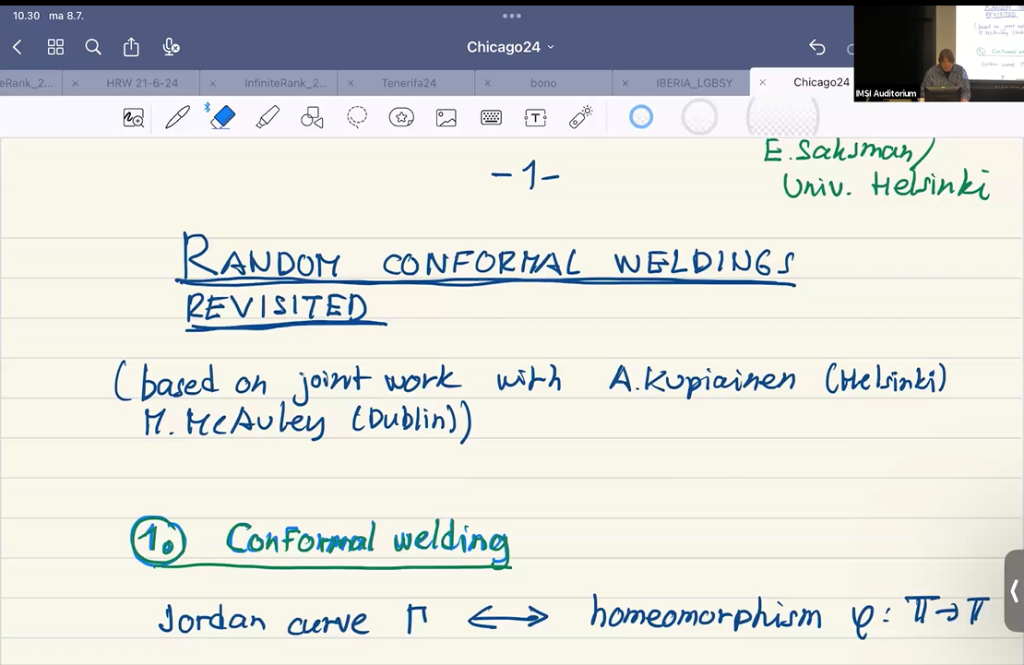
Task: Select the Lasso selection tool
Action: point(356,117)
